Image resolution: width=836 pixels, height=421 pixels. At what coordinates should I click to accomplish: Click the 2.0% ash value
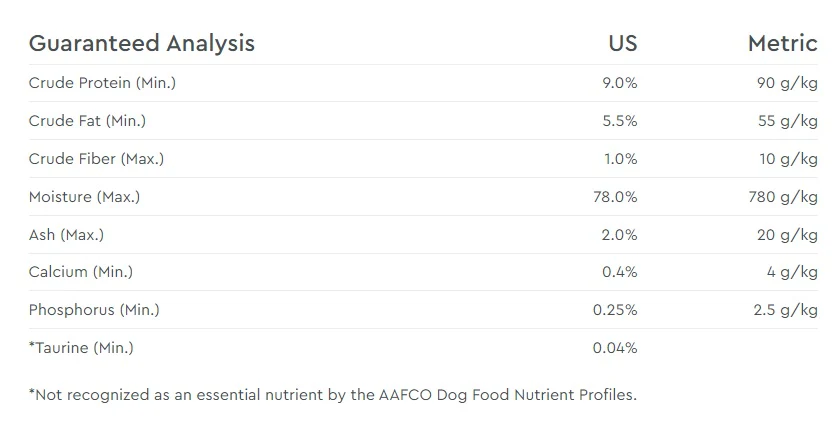pyautogui.click(x=620, y=234)
